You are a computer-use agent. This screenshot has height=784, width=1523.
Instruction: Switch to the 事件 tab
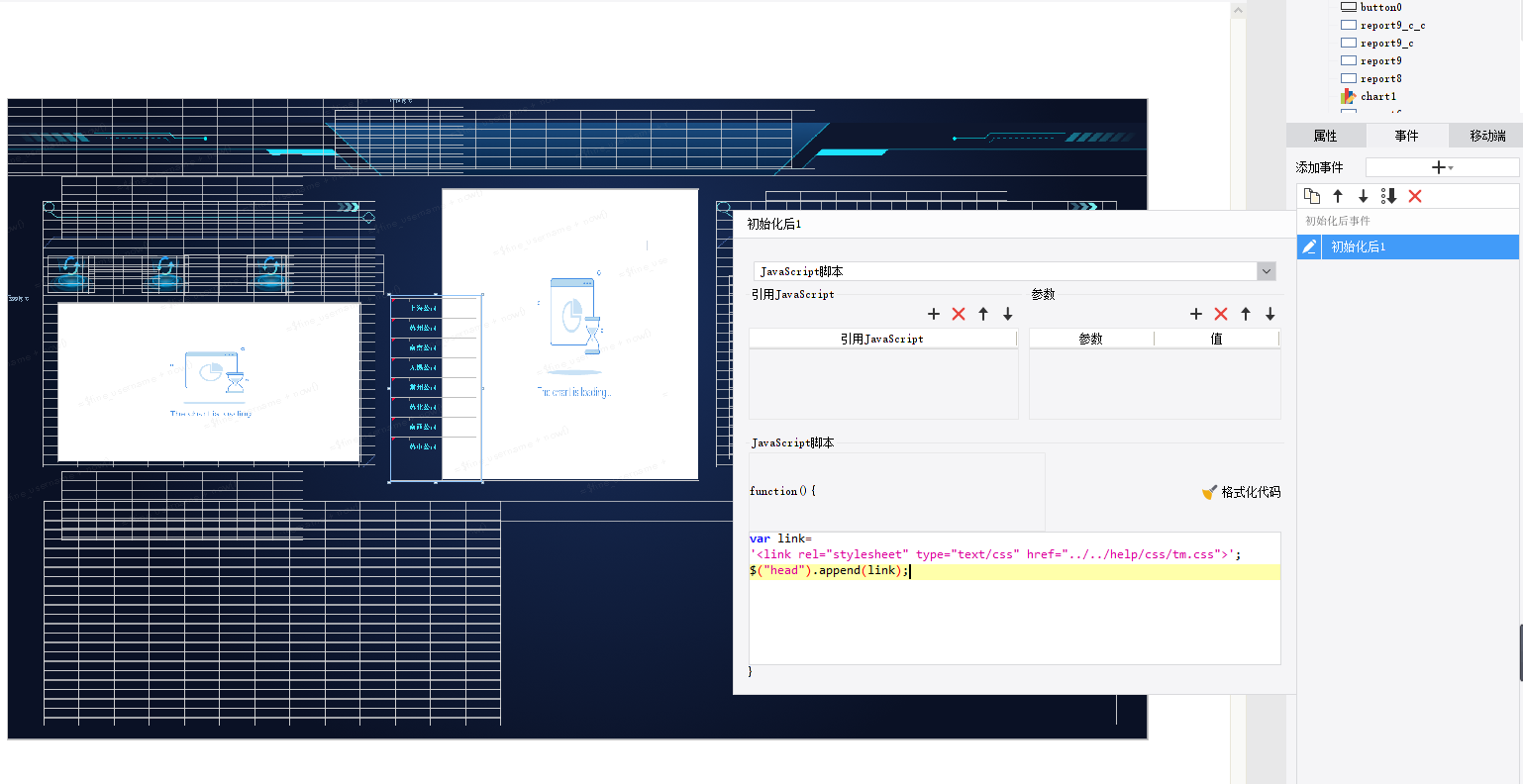click(x=1406, y=136)
